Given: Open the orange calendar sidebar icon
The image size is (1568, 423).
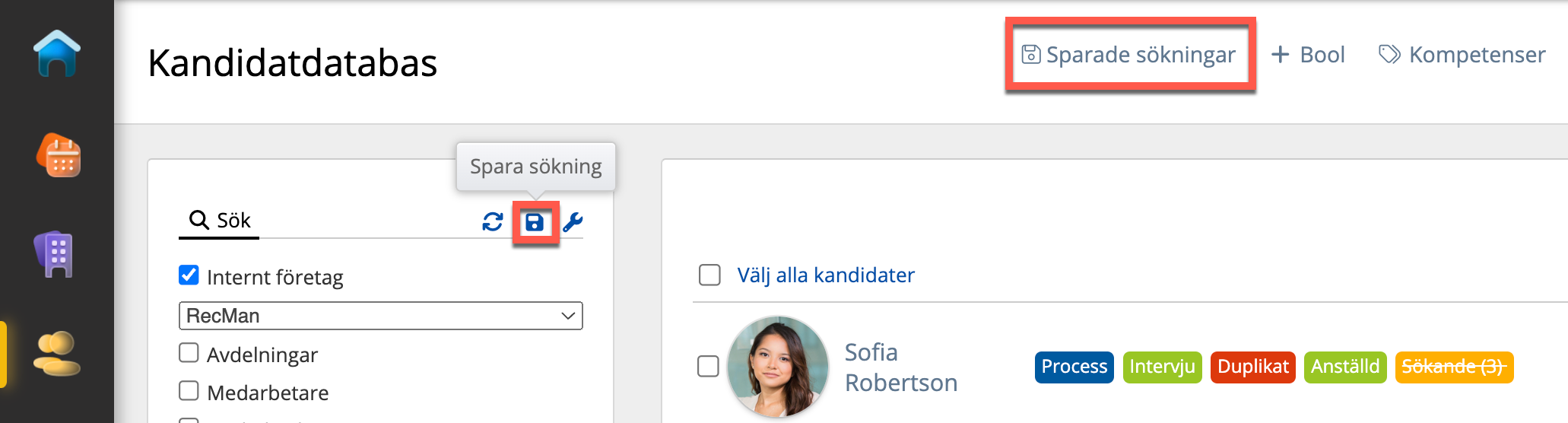Looking at the screenshot, I should 59,155.
